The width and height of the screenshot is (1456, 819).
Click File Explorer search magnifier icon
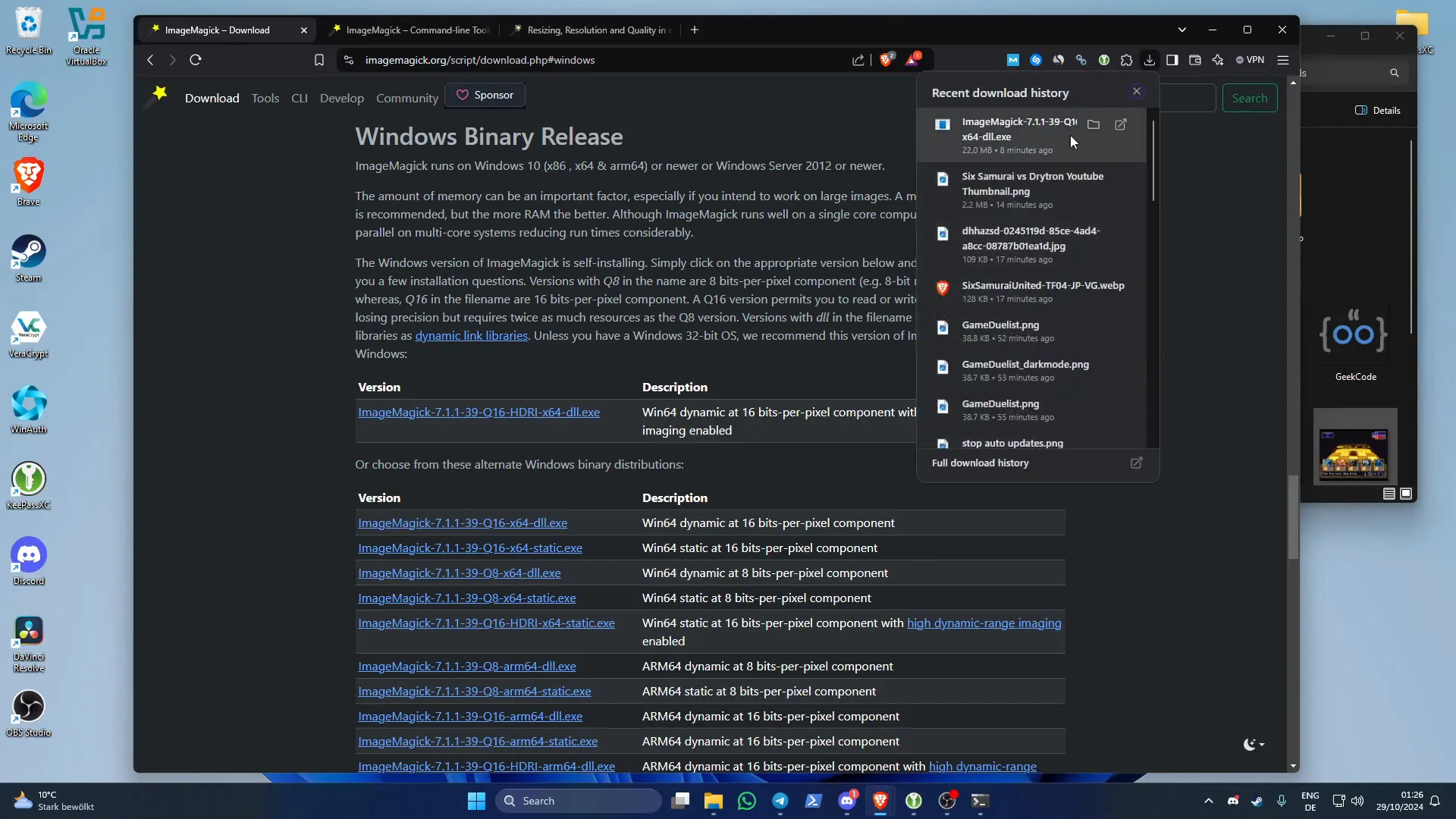point(1394,73)
